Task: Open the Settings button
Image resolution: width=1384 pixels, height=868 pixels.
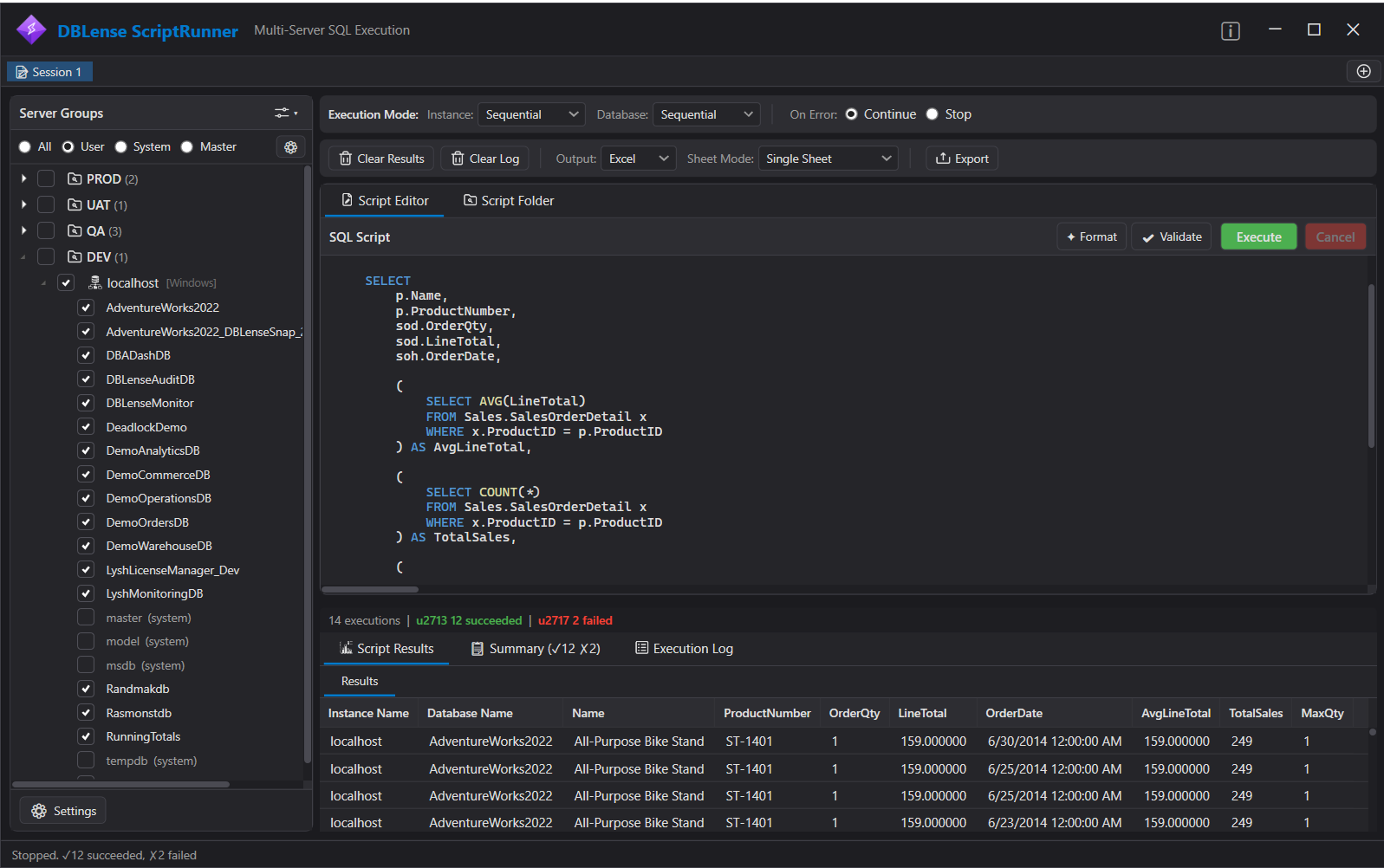Action: pyautogui.click(x=63, y=811)
